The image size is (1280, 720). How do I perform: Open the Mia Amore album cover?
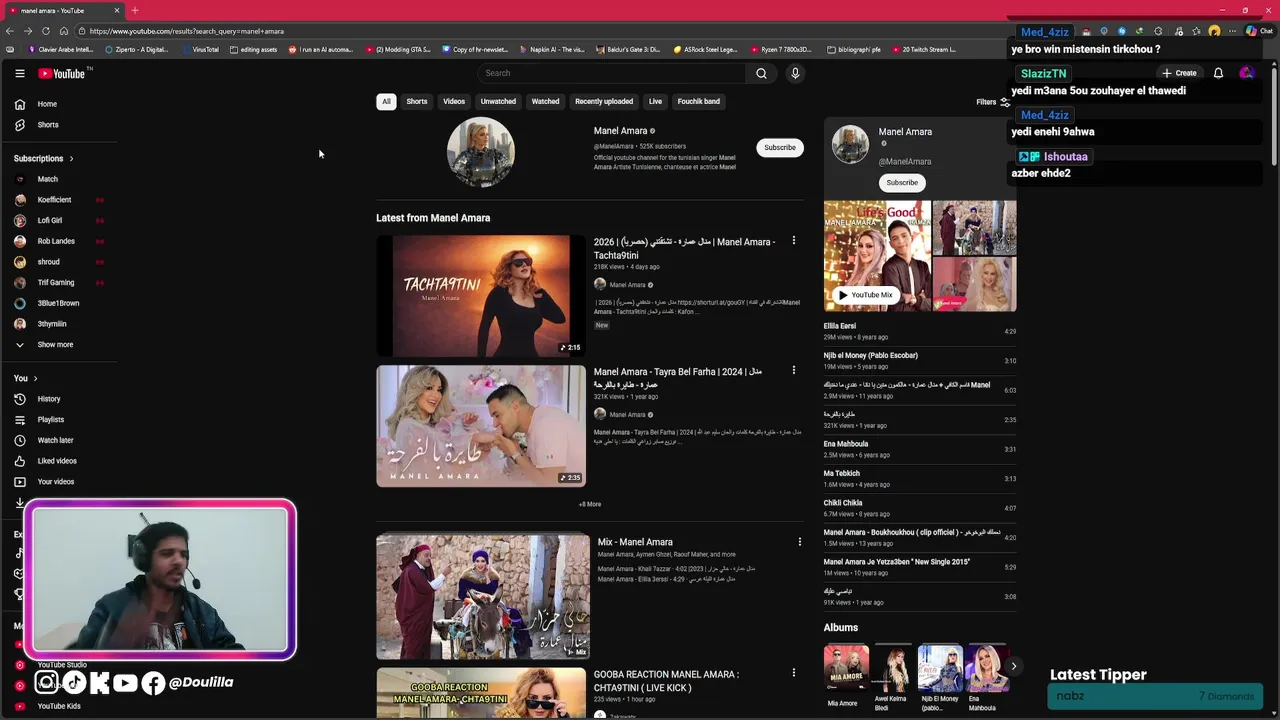(846, 668)
